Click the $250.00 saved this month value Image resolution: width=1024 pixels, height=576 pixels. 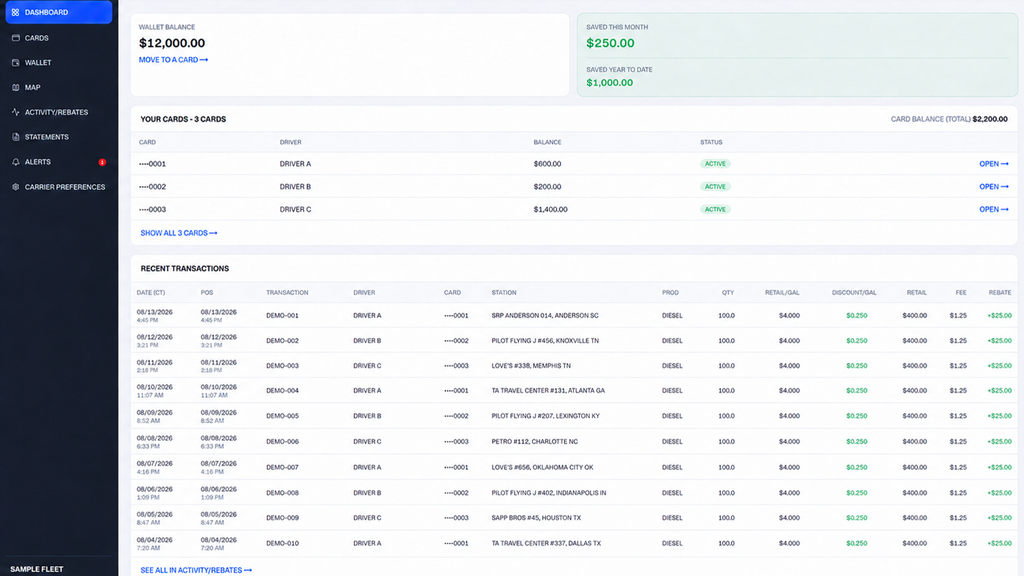[610, 43]
